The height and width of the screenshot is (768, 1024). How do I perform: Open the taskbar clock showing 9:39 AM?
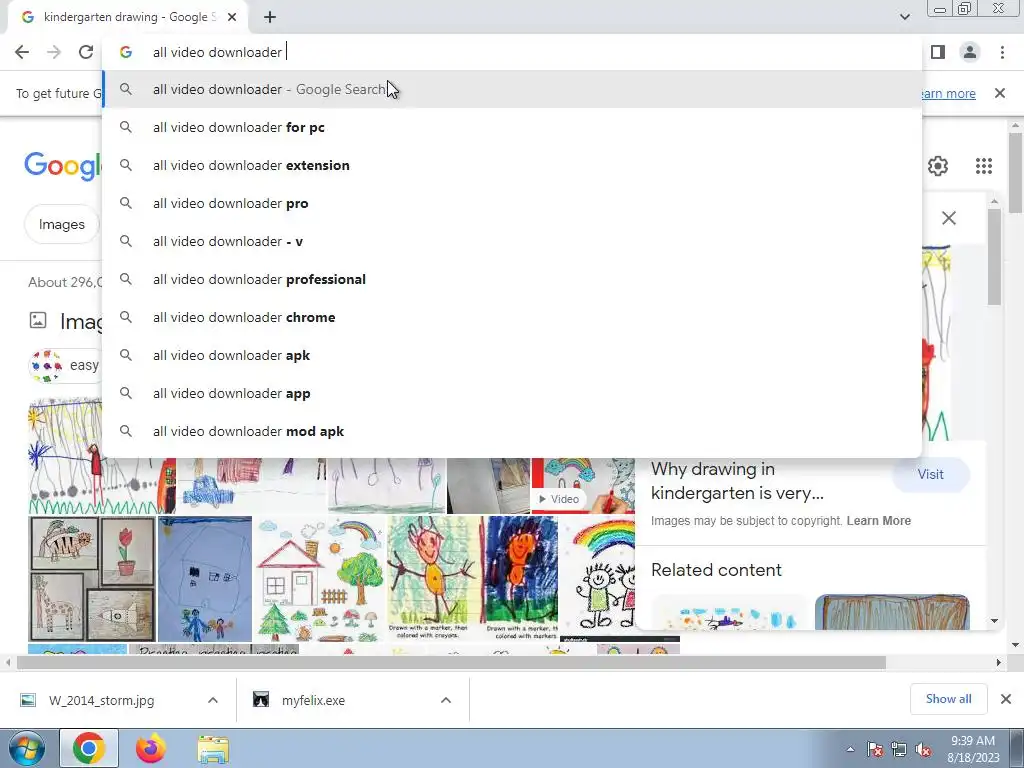973,749
